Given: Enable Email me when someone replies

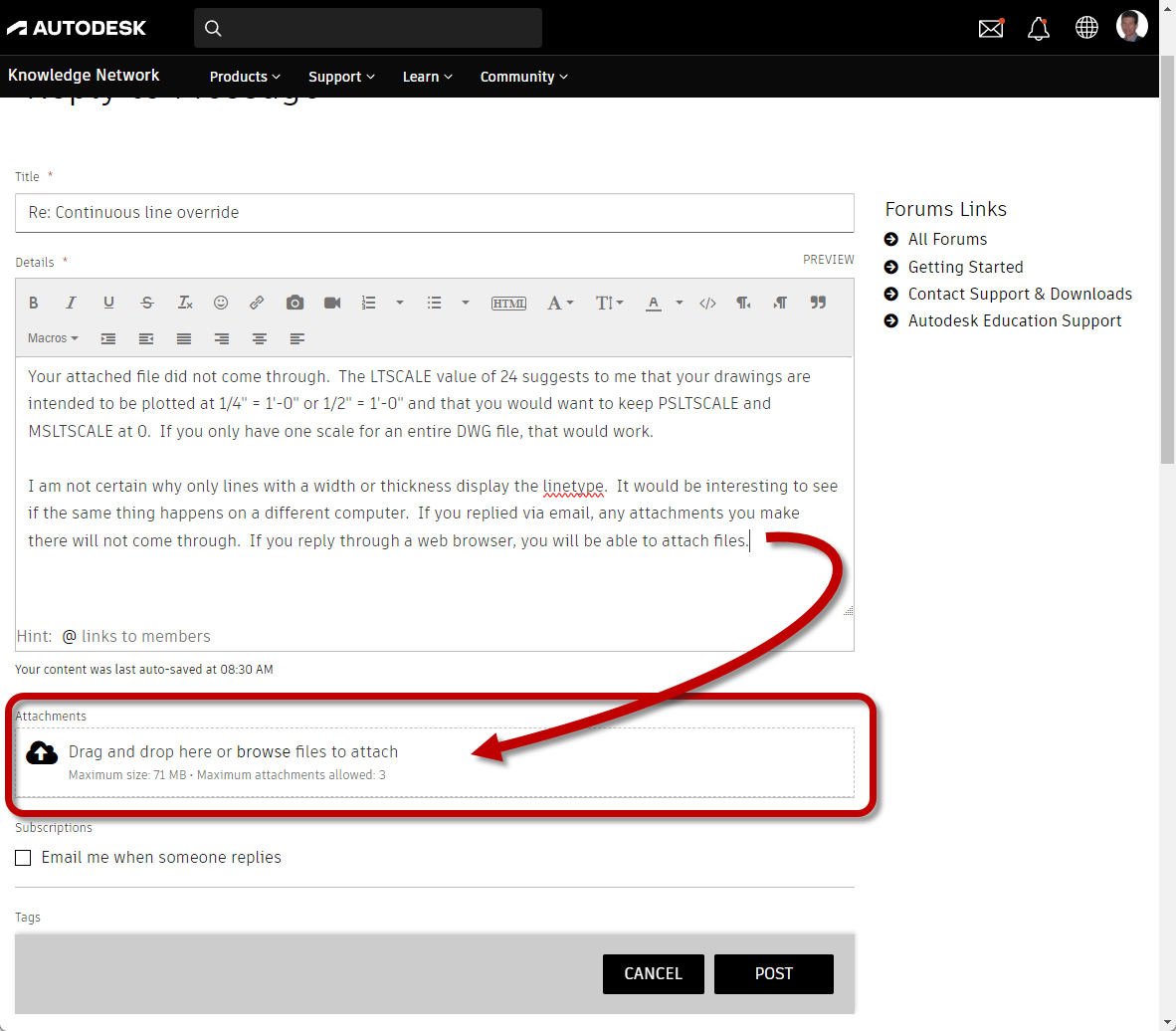Looking at the screenshot, I should point(23,858).
